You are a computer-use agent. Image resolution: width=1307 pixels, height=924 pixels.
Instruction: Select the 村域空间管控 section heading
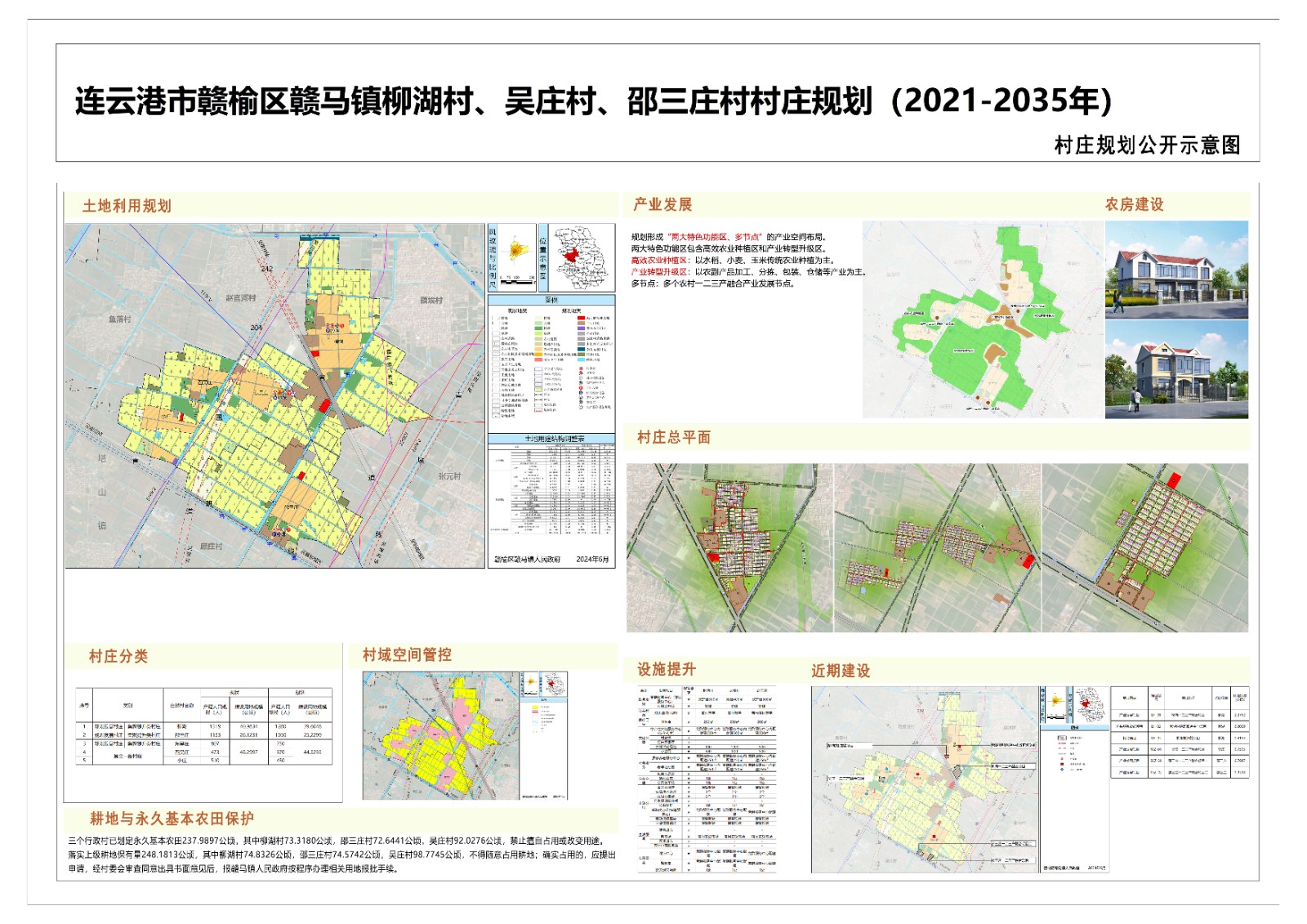click(407, 654)
